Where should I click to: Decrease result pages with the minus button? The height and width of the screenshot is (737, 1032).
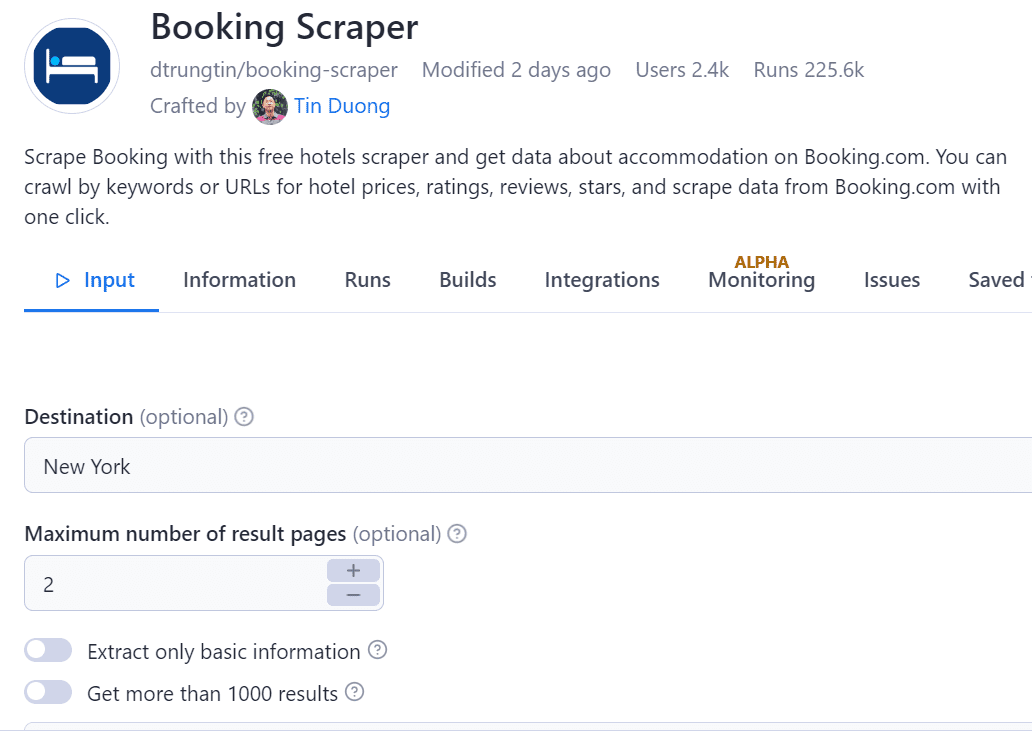(x=353, y=595)
